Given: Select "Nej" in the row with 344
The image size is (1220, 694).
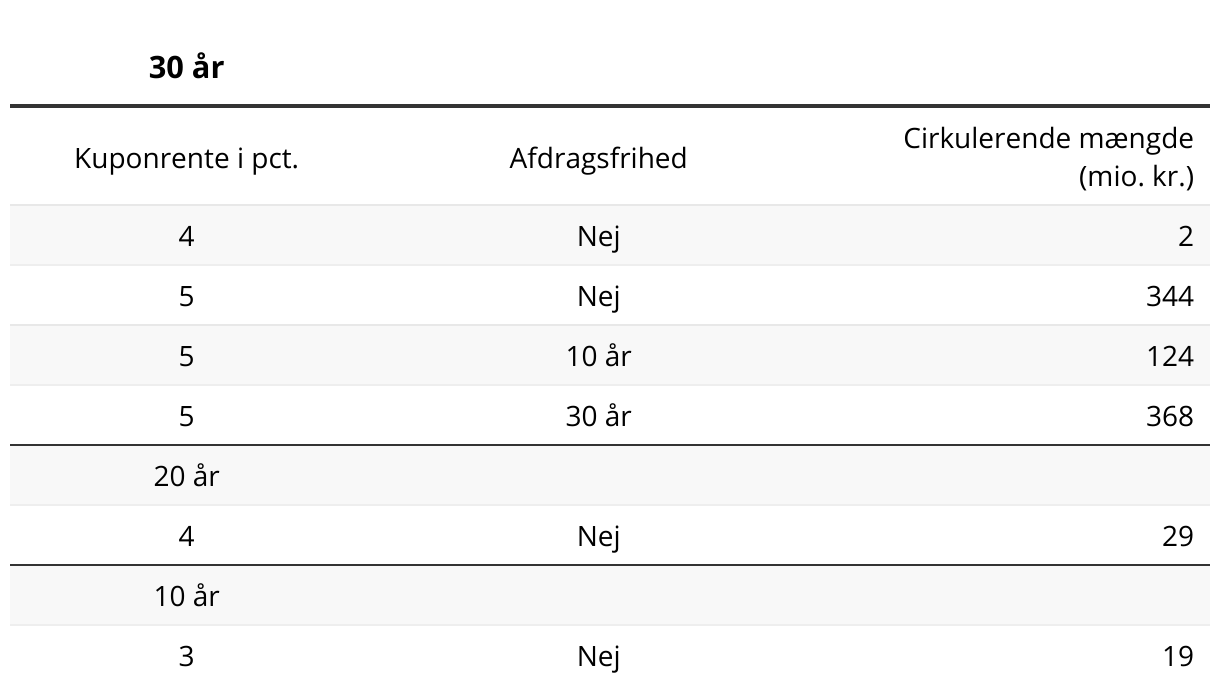Looking at the screenshot, I should (x=598, y=296).
